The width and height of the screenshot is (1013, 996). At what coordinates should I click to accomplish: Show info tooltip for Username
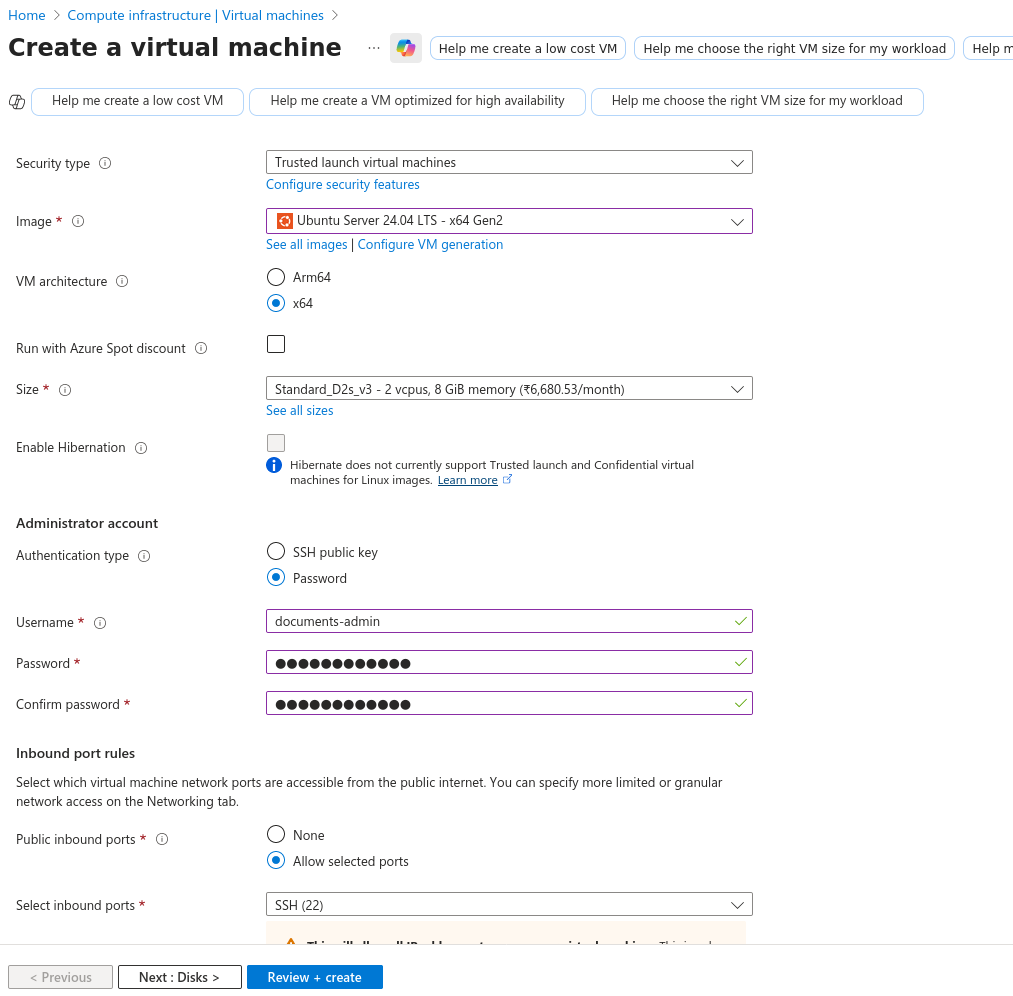click(x=99, y=623)
